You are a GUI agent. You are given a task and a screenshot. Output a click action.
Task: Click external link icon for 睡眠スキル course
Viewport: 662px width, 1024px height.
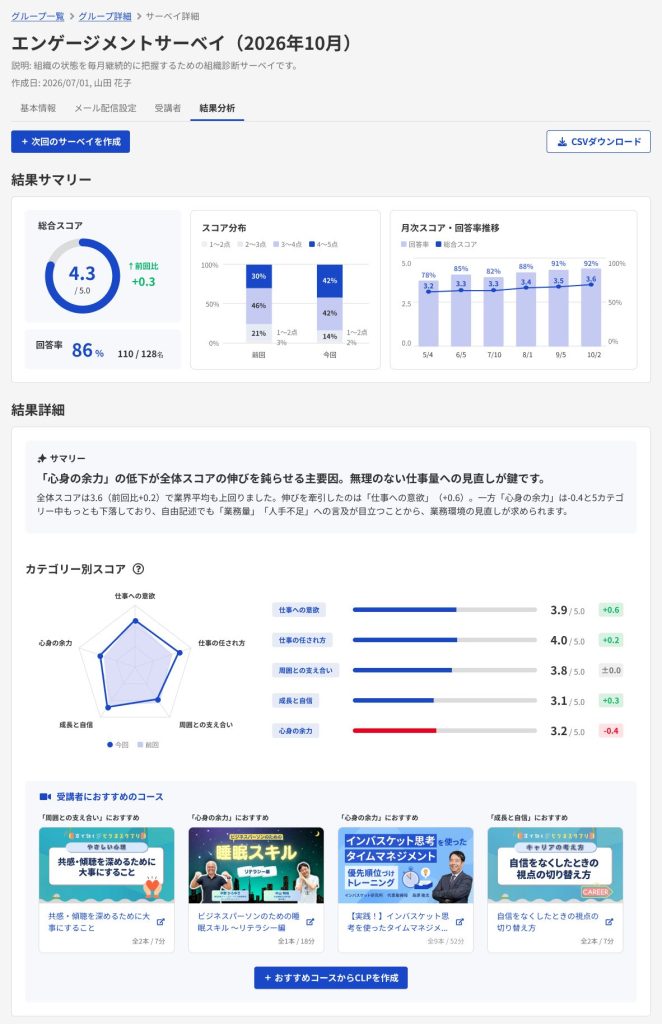click(310, 922)
